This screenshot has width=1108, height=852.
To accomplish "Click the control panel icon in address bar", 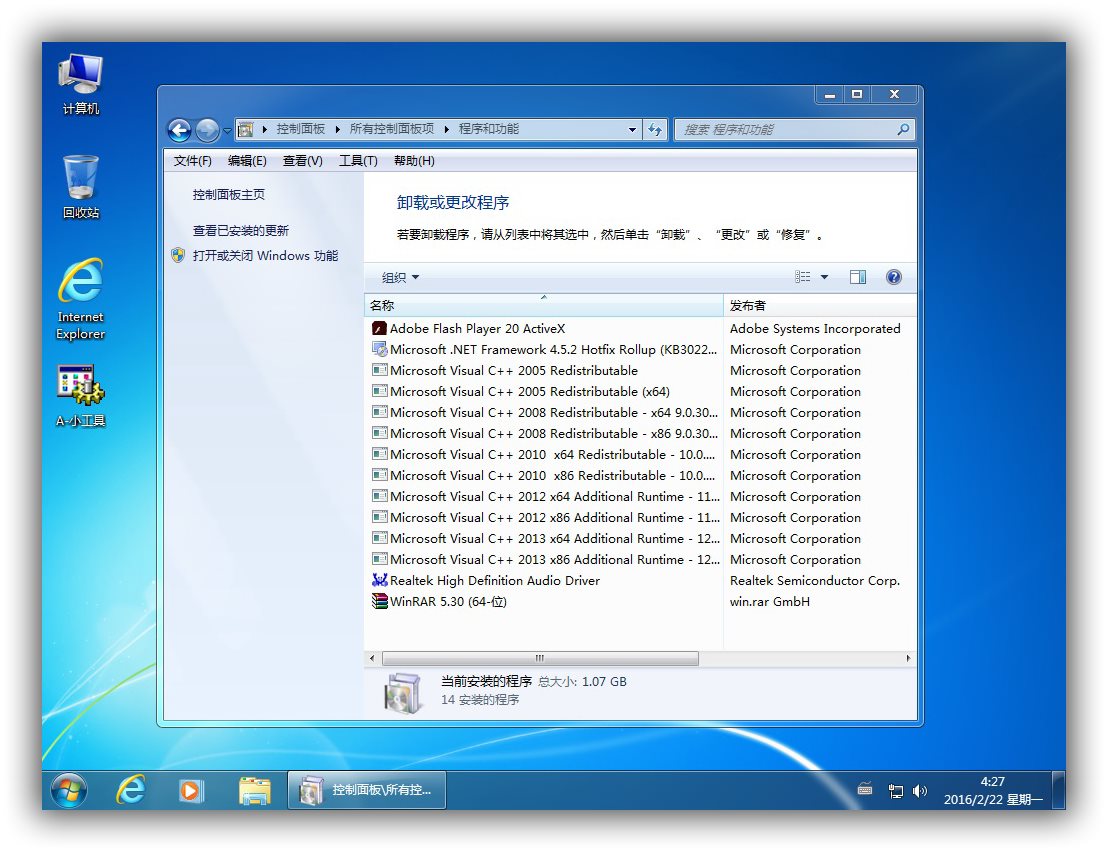I will pyautogui.click(x=245, y=129).
